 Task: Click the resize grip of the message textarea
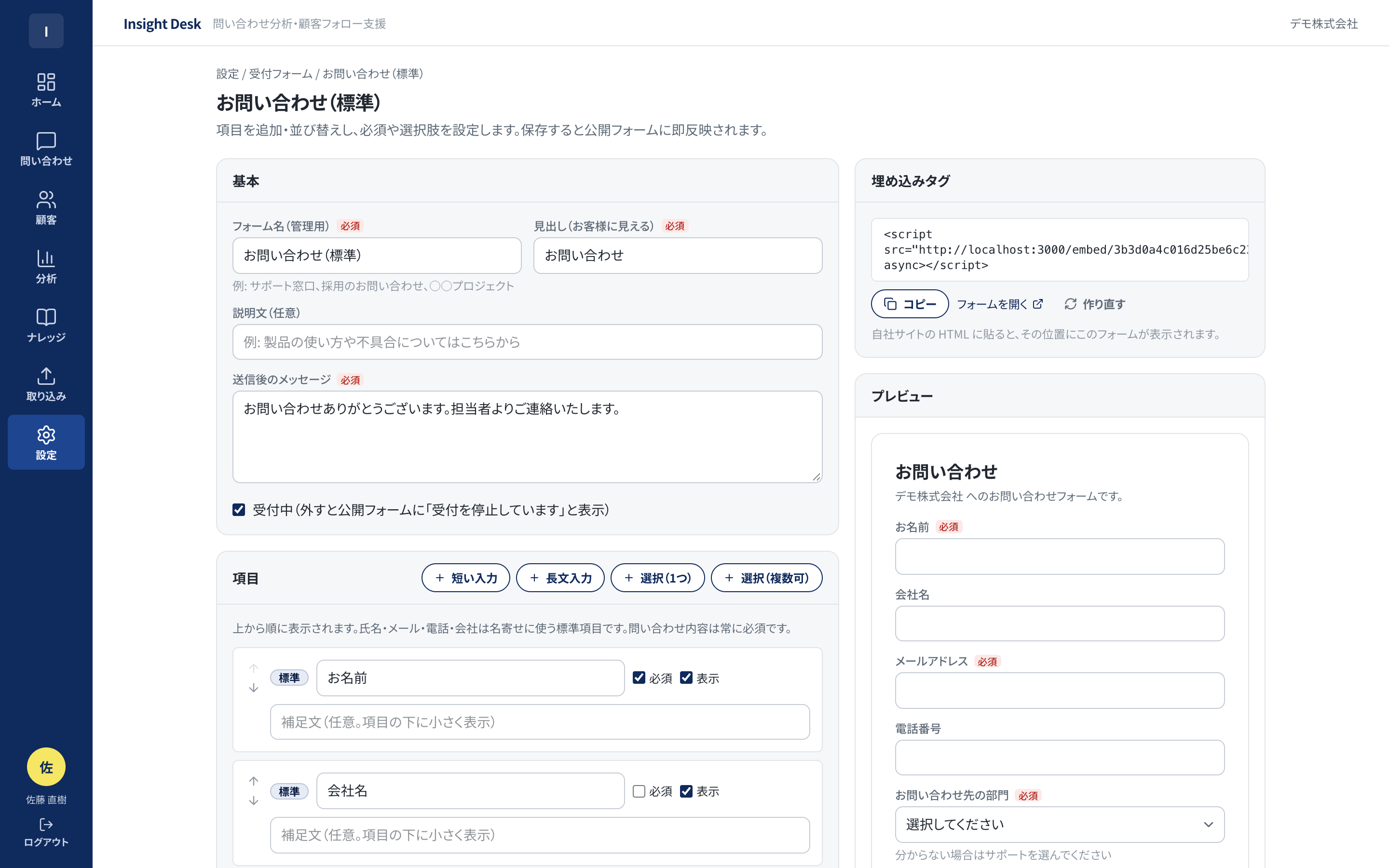[816, 476]
